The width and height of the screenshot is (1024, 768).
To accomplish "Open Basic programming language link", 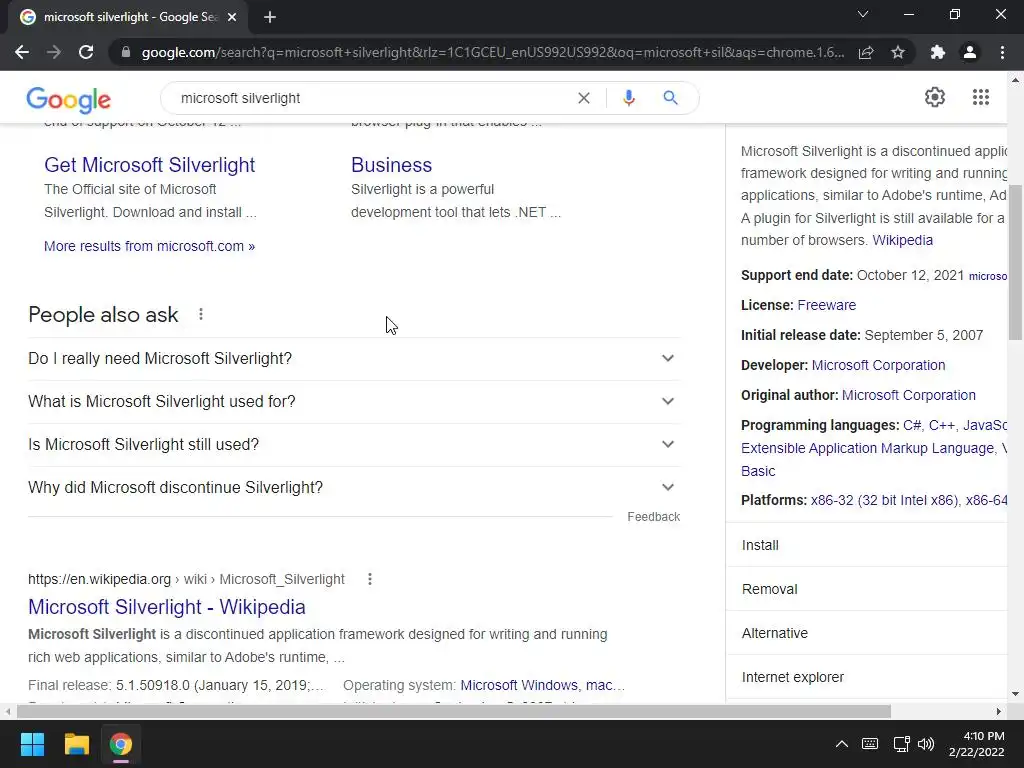I will coord(758,471).
